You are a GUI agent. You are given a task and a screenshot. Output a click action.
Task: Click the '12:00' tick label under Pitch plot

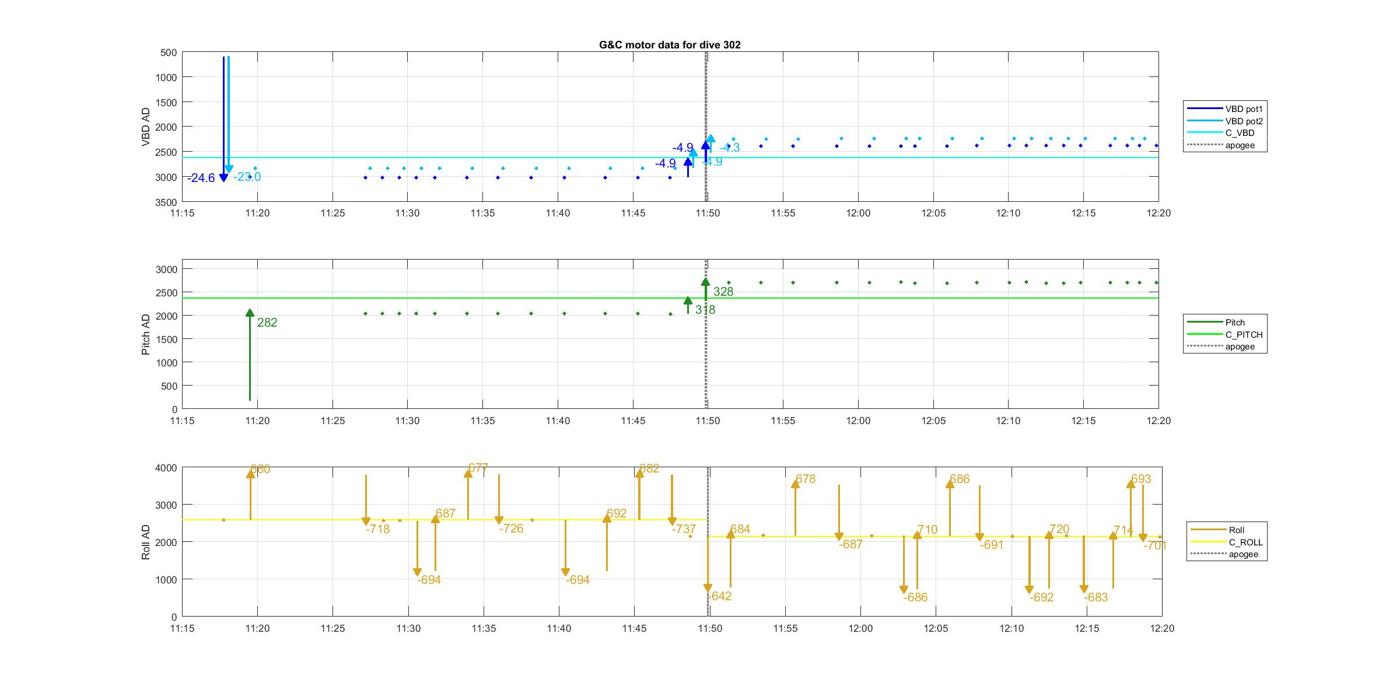(x=858, y=421)
